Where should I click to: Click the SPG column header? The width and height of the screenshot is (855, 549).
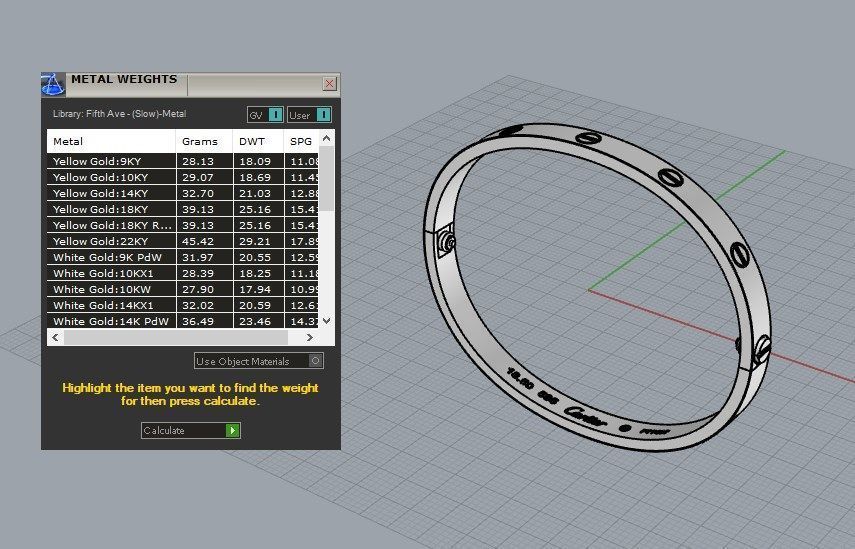(x=301, y=141)
